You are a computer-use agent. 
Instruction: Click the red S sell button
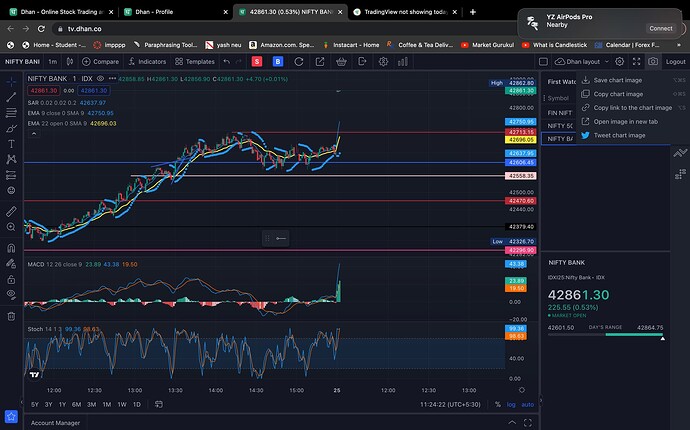coord(257,62)
